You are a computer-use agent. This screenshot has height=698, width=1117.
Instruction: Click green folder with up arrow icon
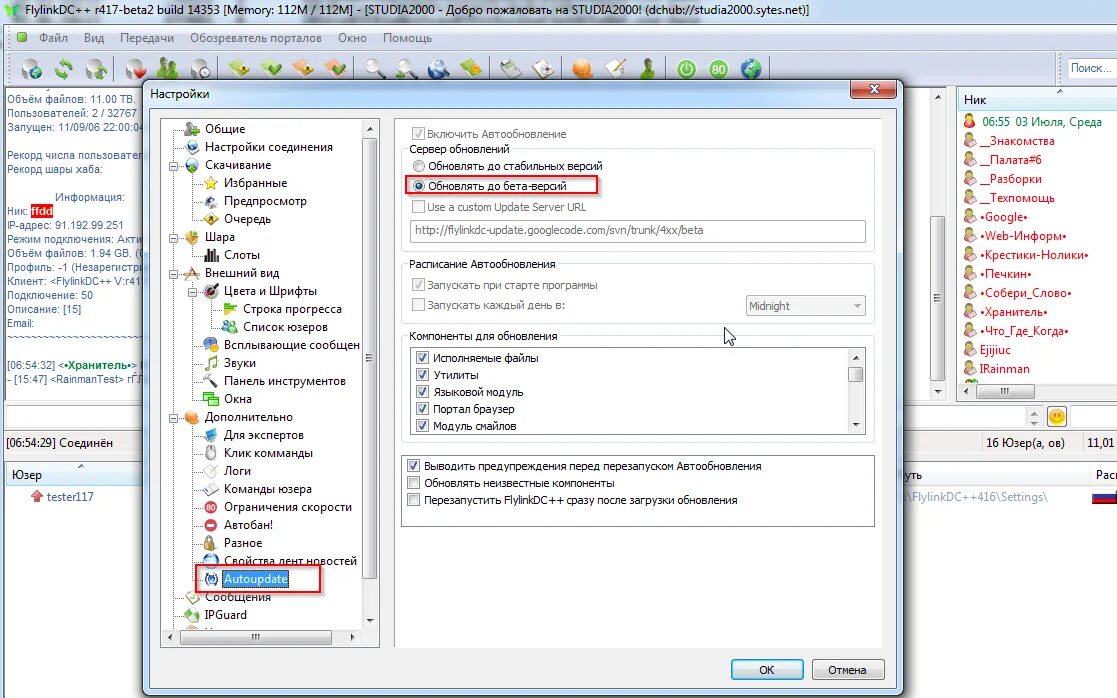coord(239,68)
